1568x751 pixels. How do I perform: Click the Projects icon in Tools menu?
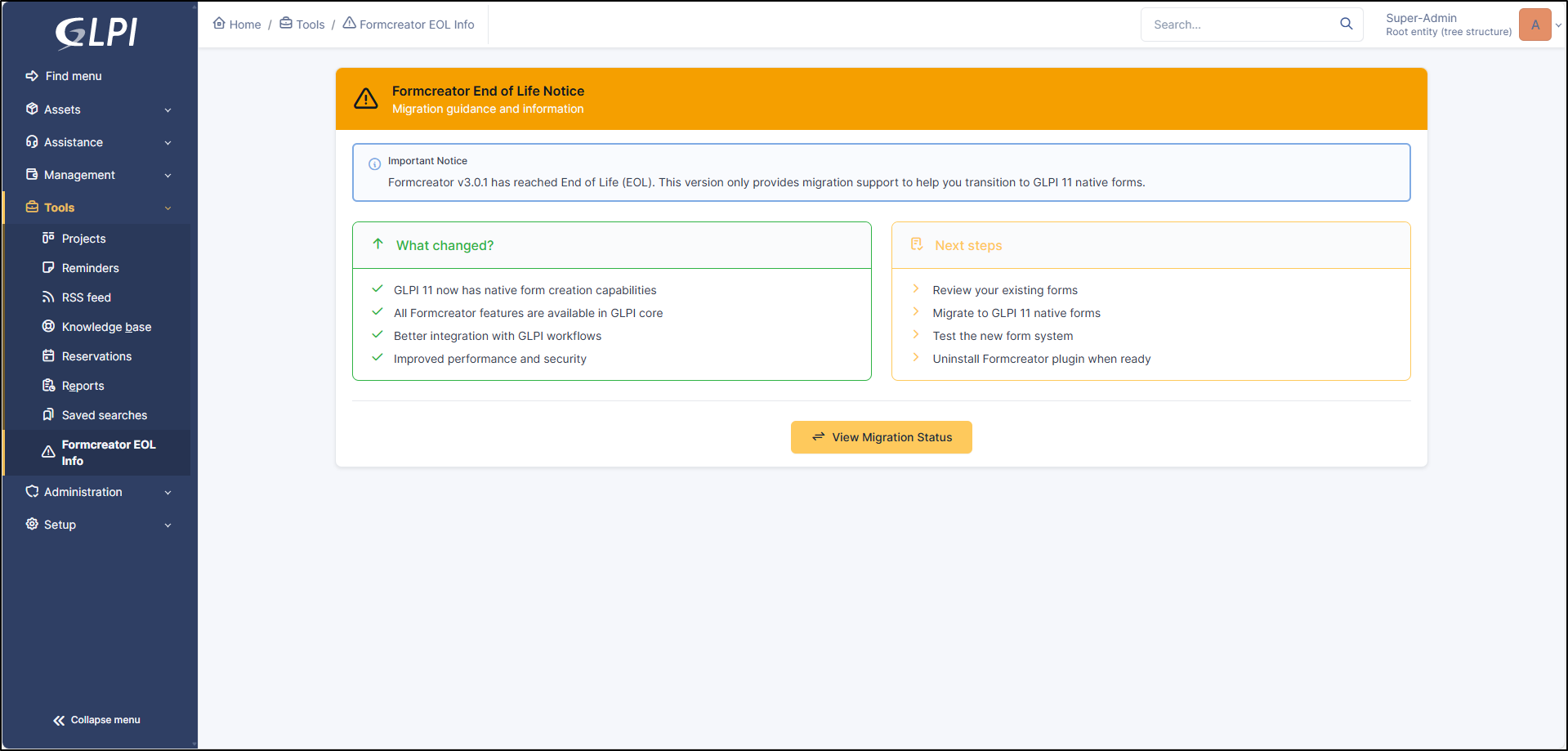48,238
